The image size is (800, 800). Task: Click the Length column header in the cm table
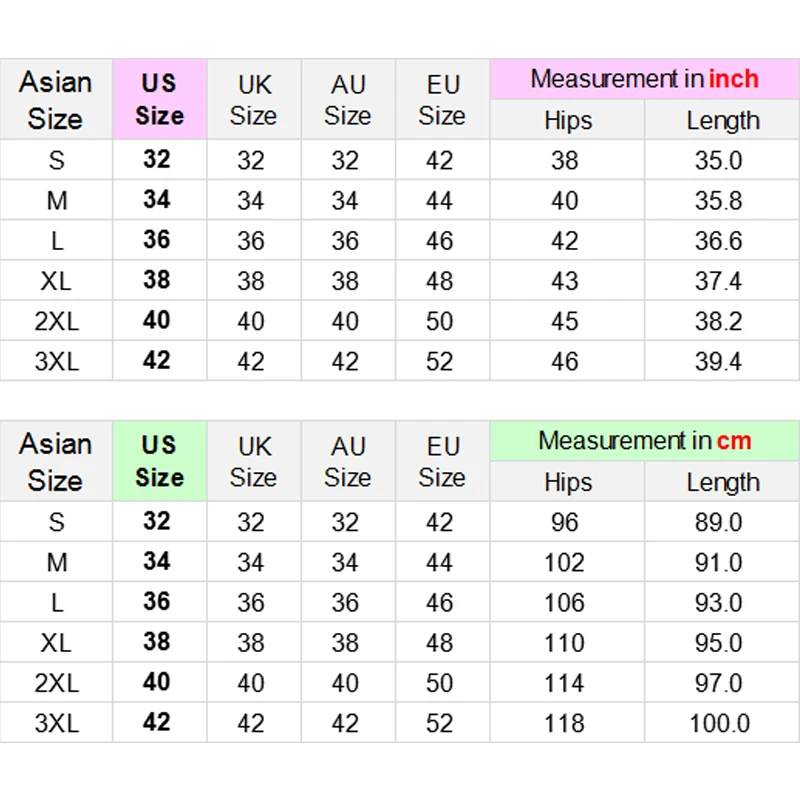pos(722,483)
